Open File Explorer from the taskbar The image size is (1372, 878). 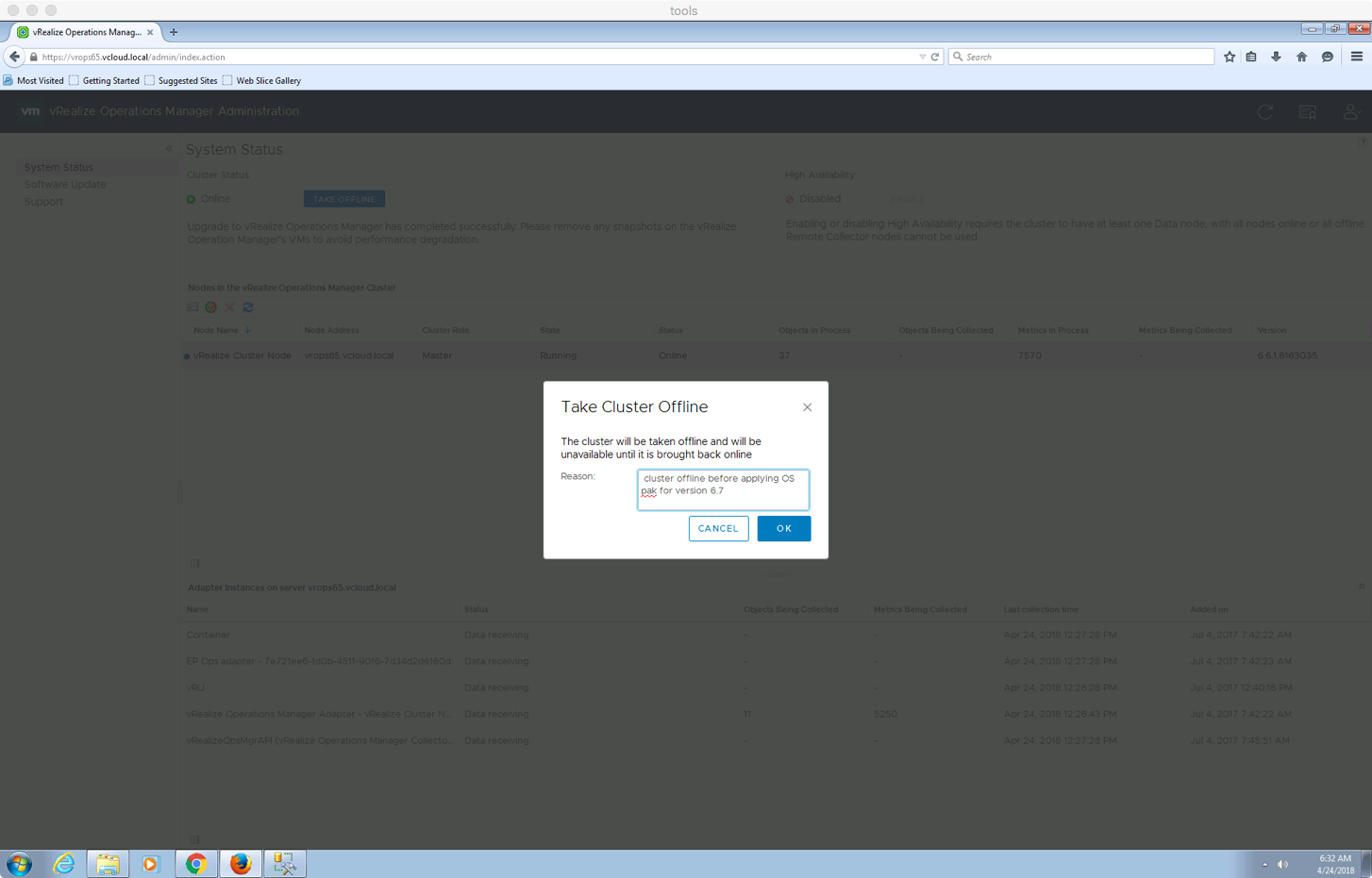coord(108,864)
